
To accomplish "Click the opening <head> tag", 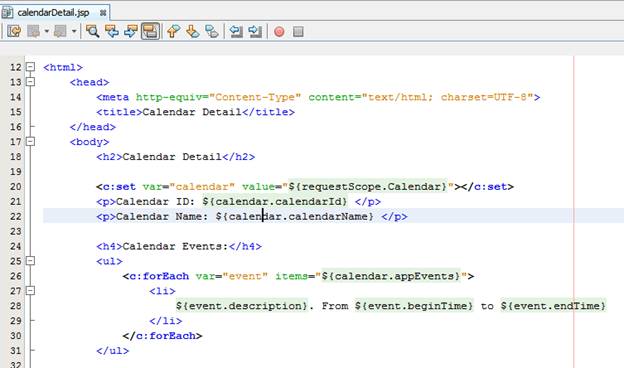I will point(89,82).
